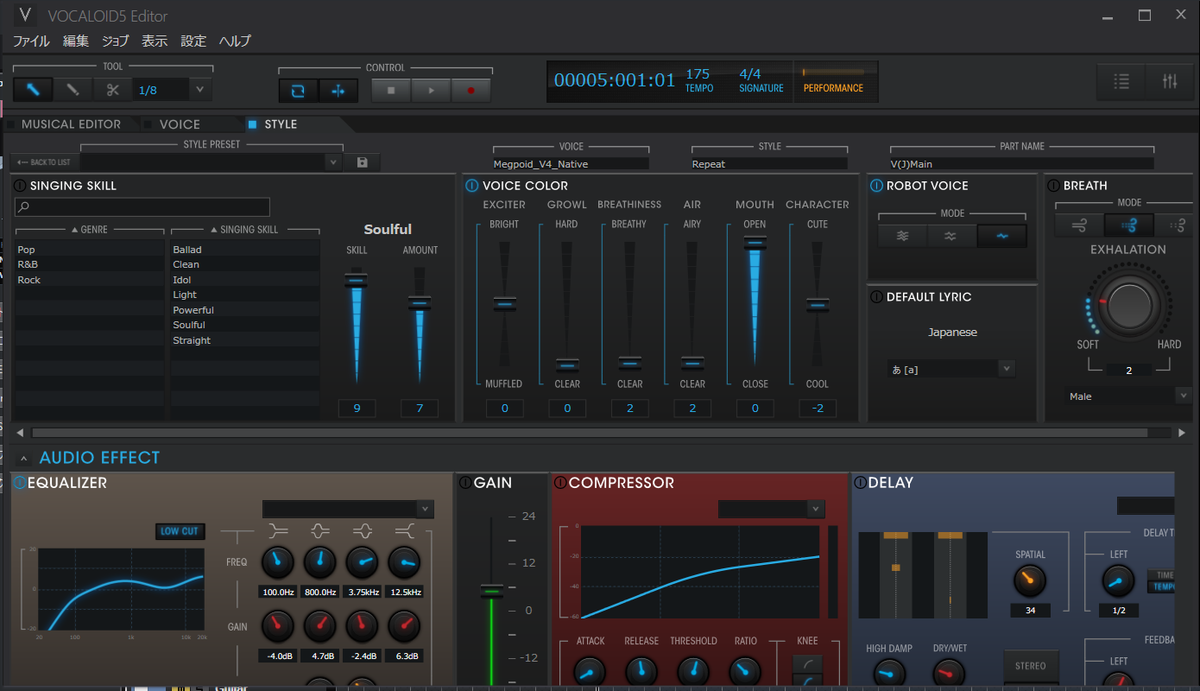Viewport: 1200px width, 691px height.
Task: Open the ファイル menu
Action: coord(31,41)
